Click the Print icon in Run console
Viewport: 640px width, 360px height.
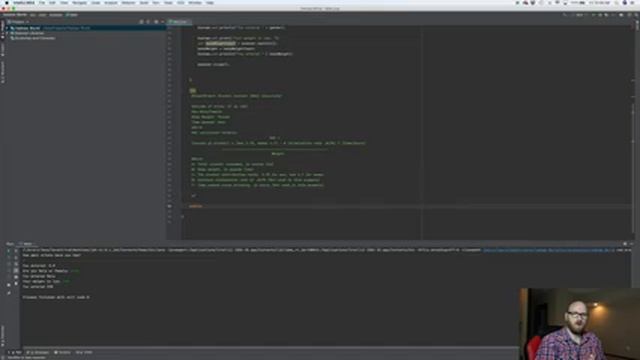click(x=16, y=277)
